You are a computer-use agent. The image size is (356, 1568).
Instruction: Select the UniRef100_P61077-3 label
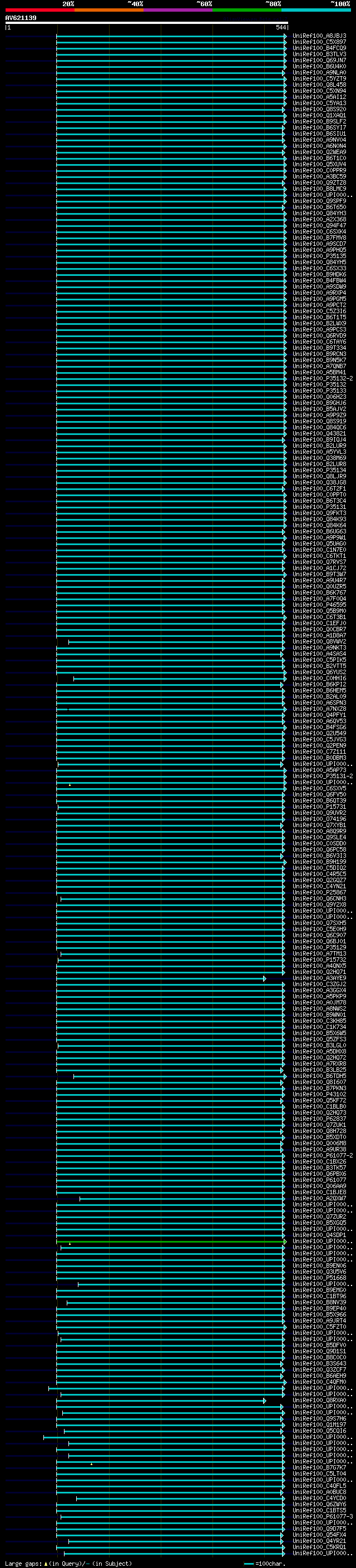[x=323, y=1516]
